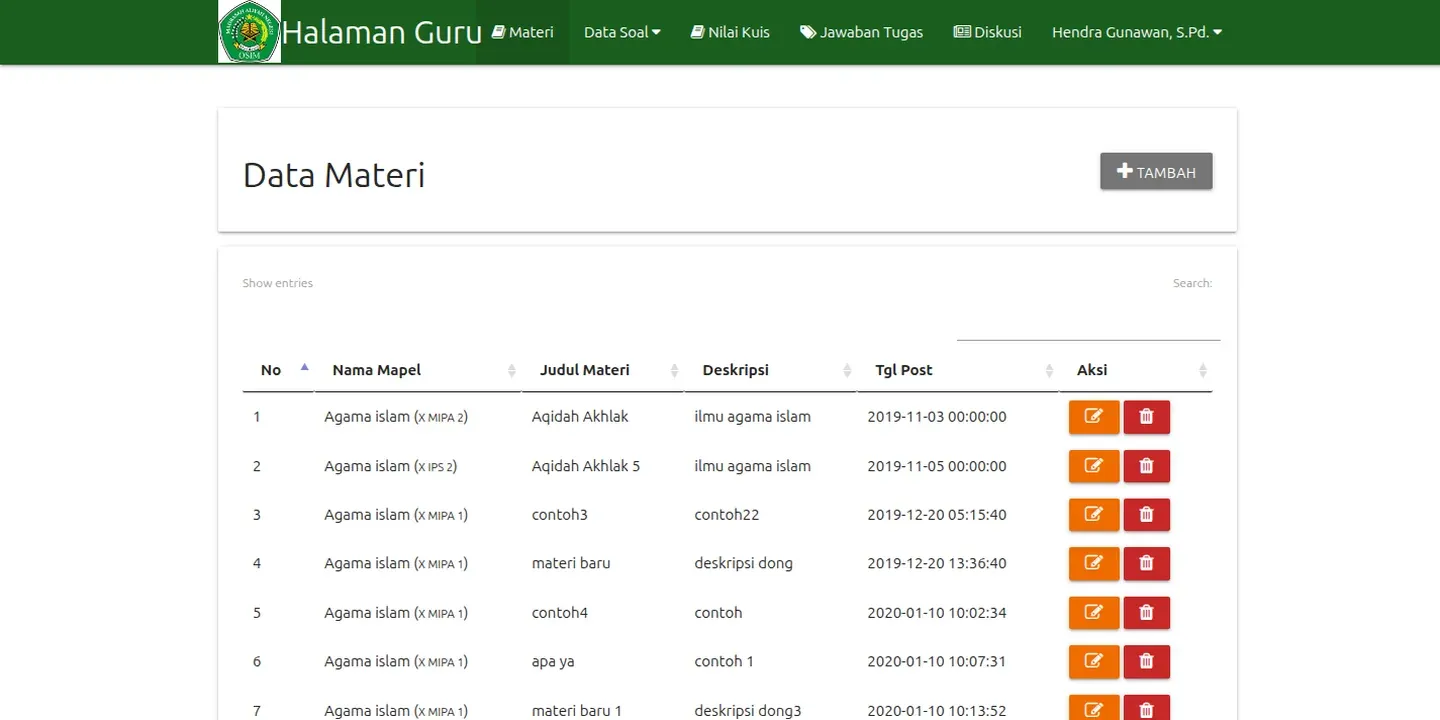Select the 'deskripsi dong' description cell
Screen dimensions: 1440x720
(x=744, y=564)
